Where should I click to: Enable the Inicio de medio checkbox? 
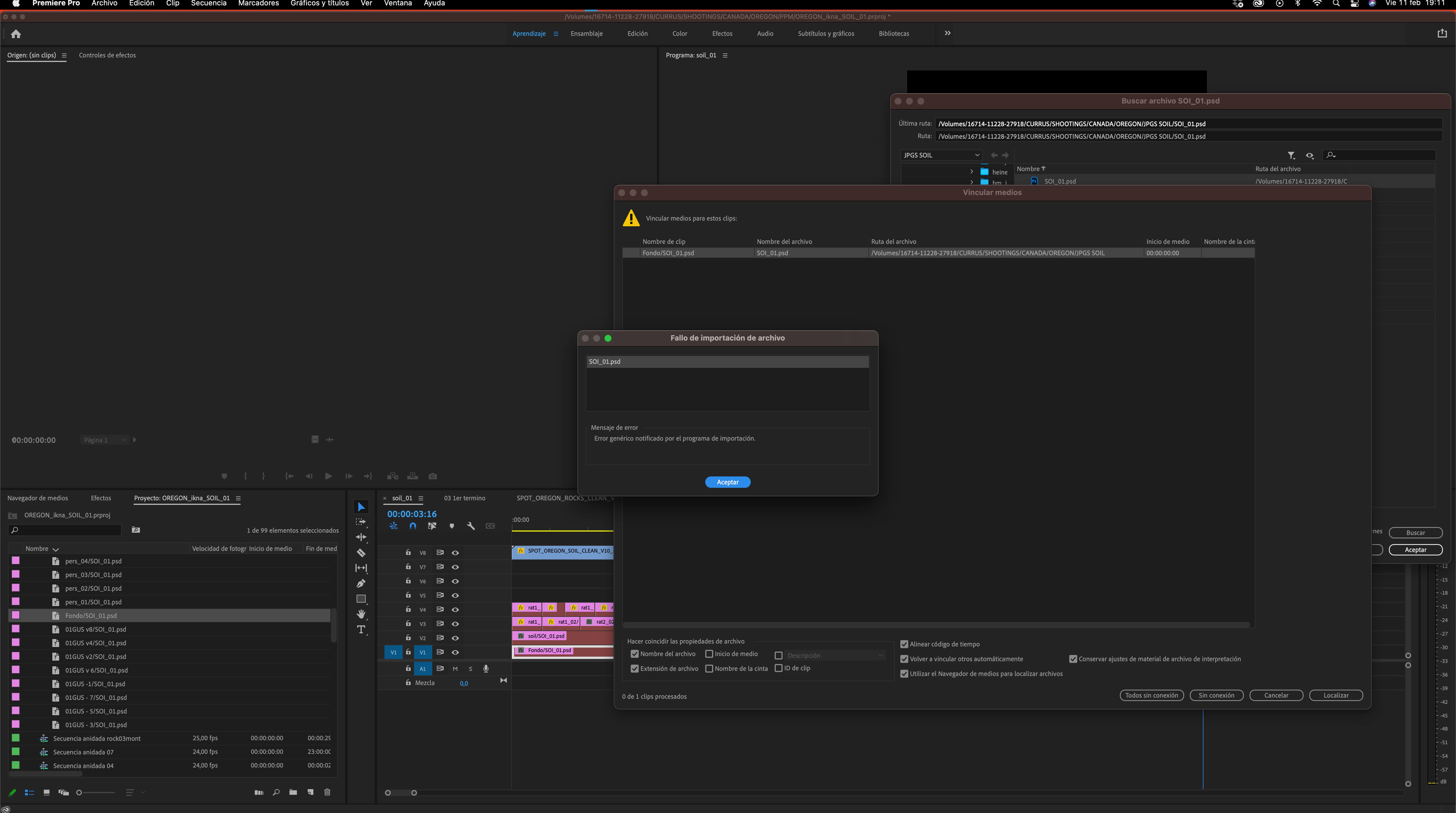tap(709, 654)
